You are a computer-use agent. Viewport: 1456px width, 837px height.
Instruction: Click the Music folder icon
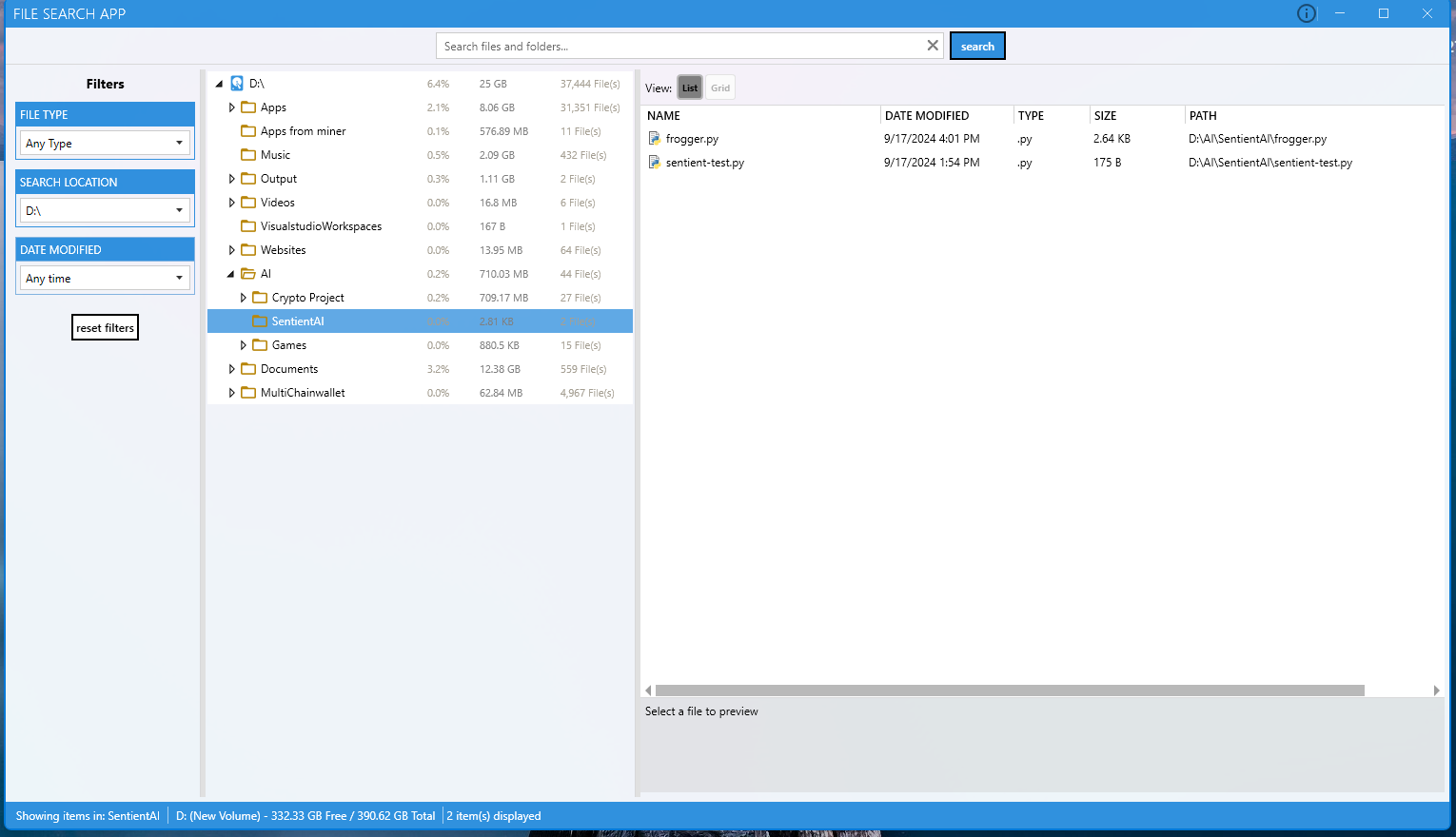248,155
